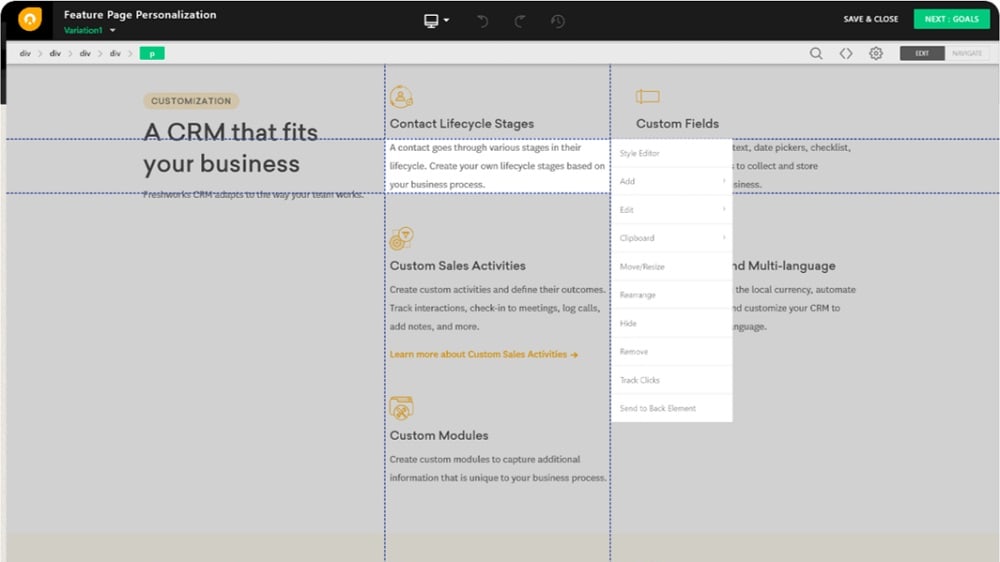Image resolution: width=1000 pixels, height=562 pixels.
Task: Click the Feature Page Personalization title
Action: coord(140,15)
